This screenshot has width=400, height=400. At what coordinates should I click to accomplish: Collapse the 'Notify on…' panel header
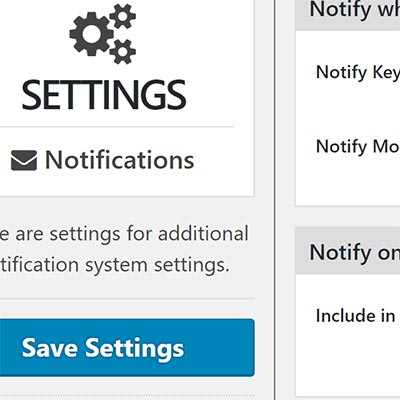[348, 251]
